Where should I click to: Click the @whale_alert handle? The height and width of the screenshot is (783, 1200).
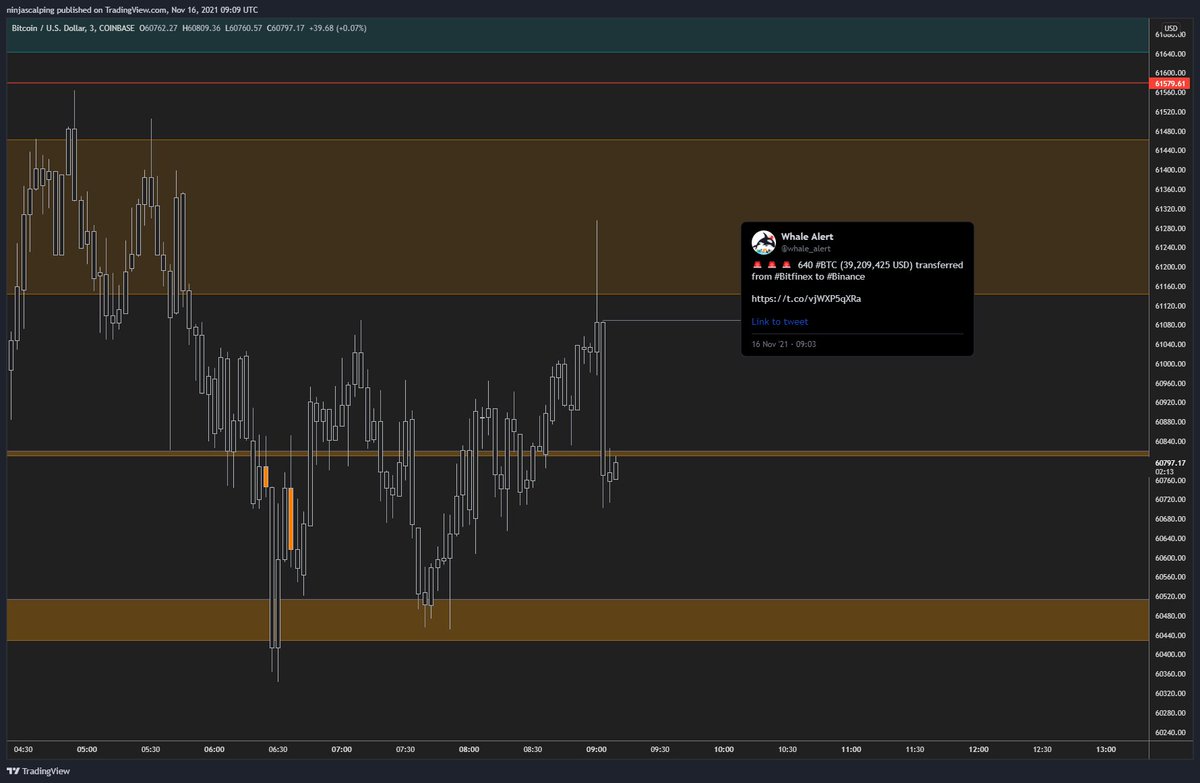[x=806, y=248]
